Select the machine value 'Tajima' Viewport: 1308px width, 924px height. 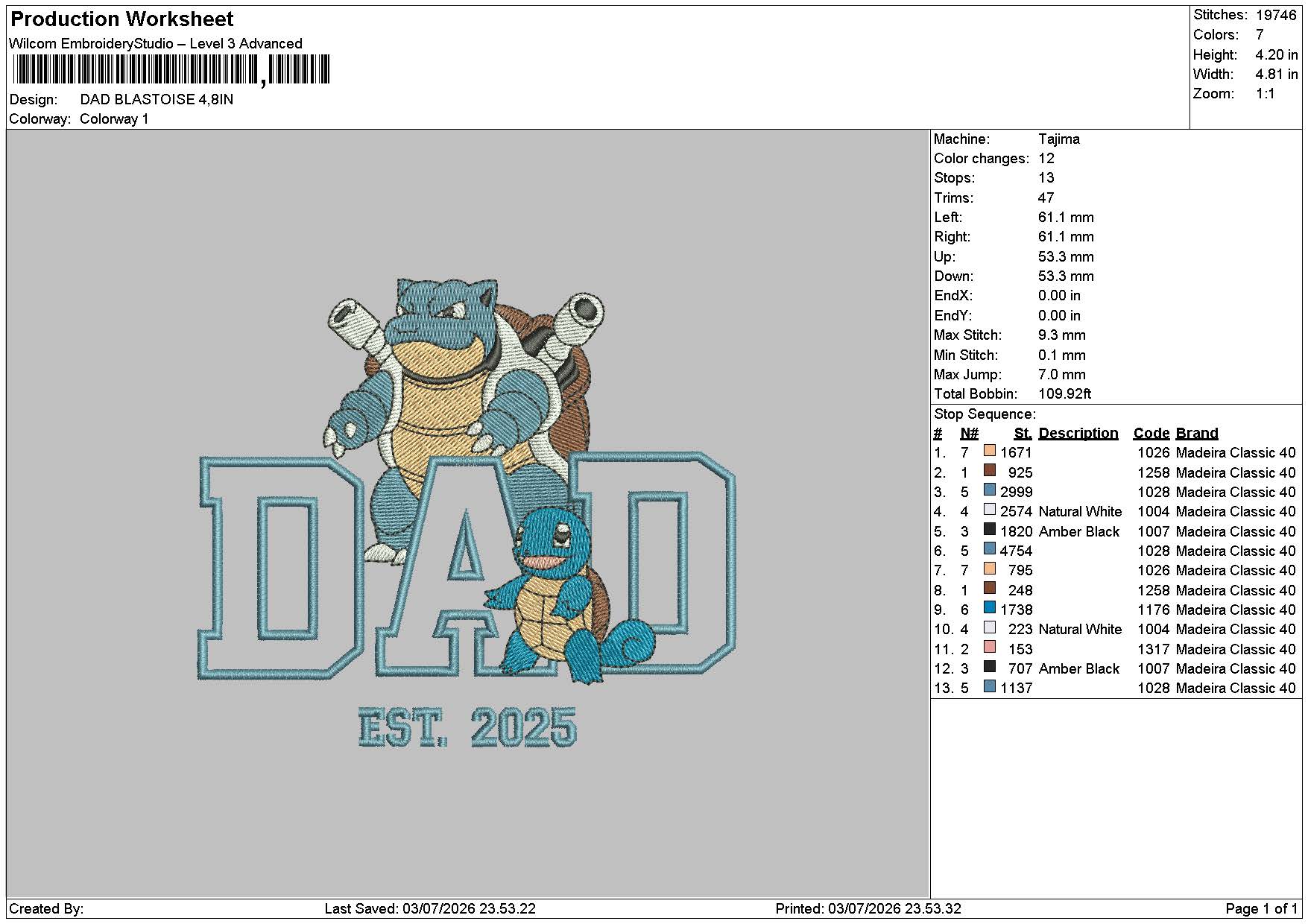pyautogui.click(x=1059, y=139)
